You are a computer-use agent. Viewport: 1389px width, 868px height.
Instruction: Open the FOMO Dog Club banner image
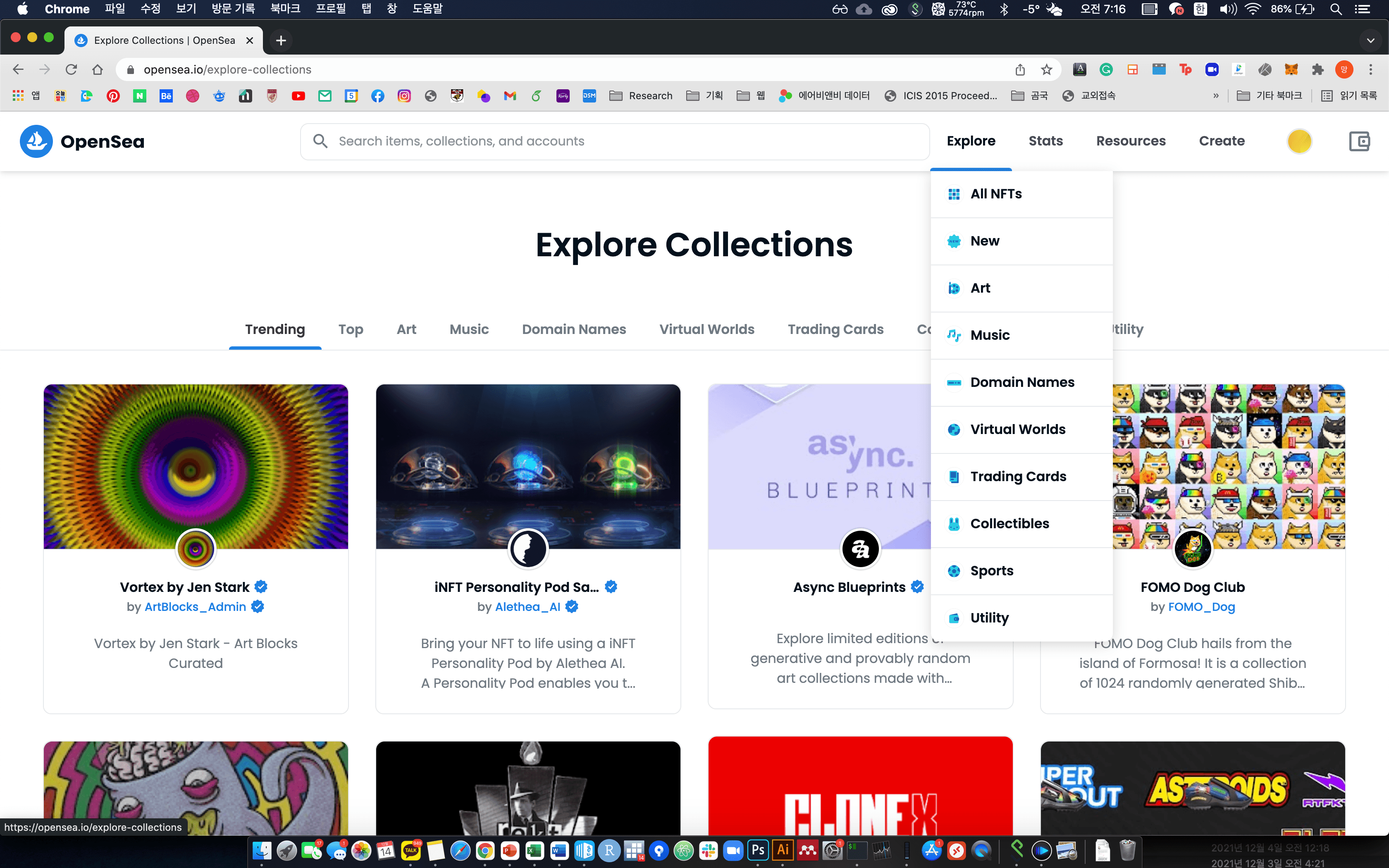point(1229,466)
